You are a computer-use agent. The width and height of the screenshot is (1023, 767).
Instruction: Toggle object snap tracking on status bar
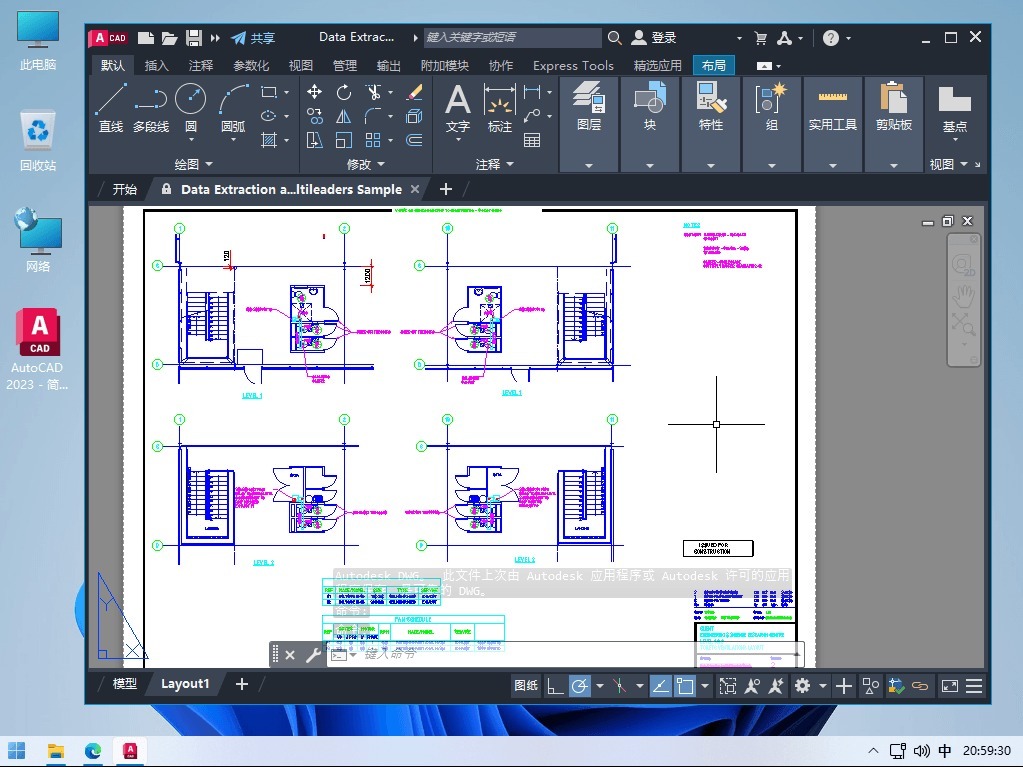pos(662,686)
